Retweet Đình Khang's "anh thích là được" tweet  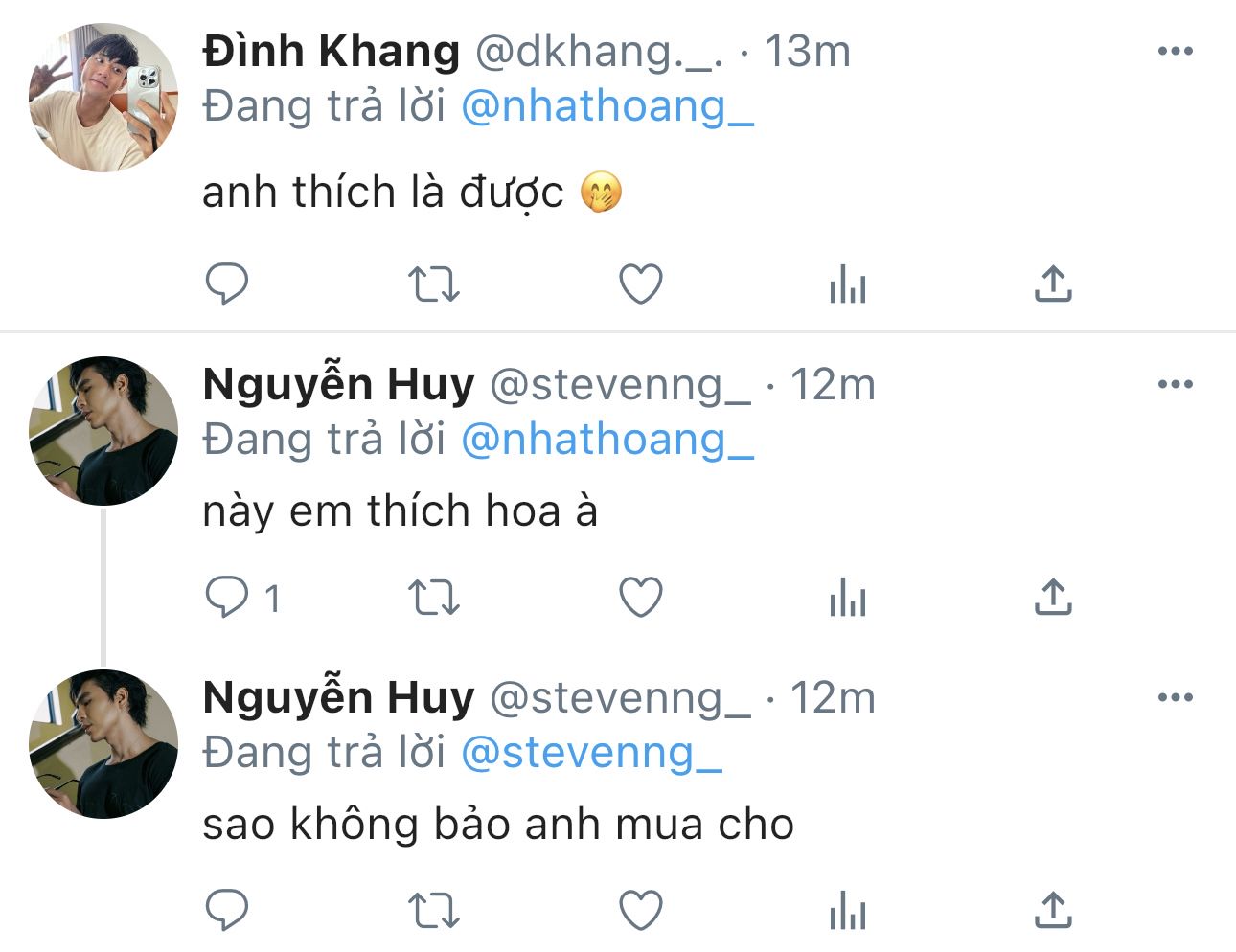coord(433,284)
